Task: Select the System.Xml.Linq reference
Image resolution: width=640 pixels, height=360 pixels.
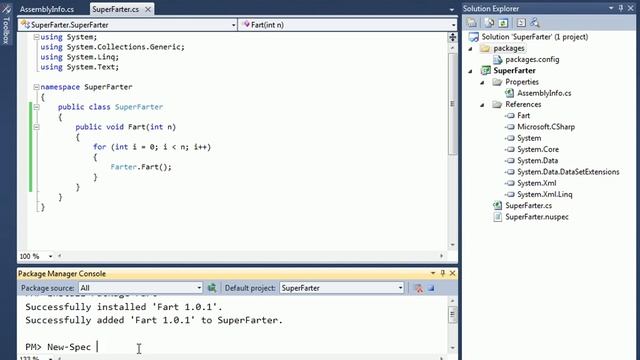Action: pos(544,194)
